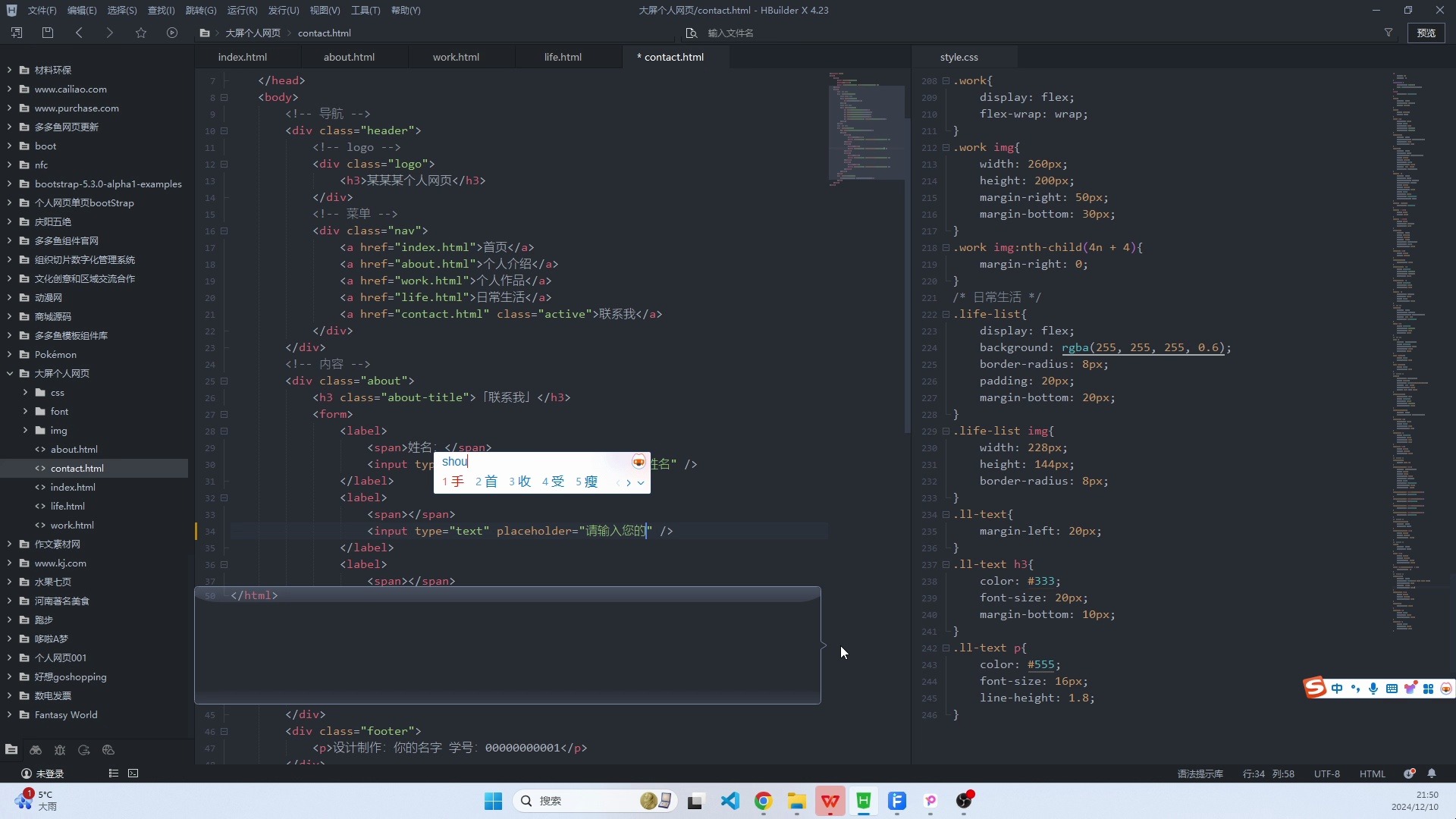The image size is (1456, 819).
Task: Open the 编辑(E) menu
Action: coord(82,10)
